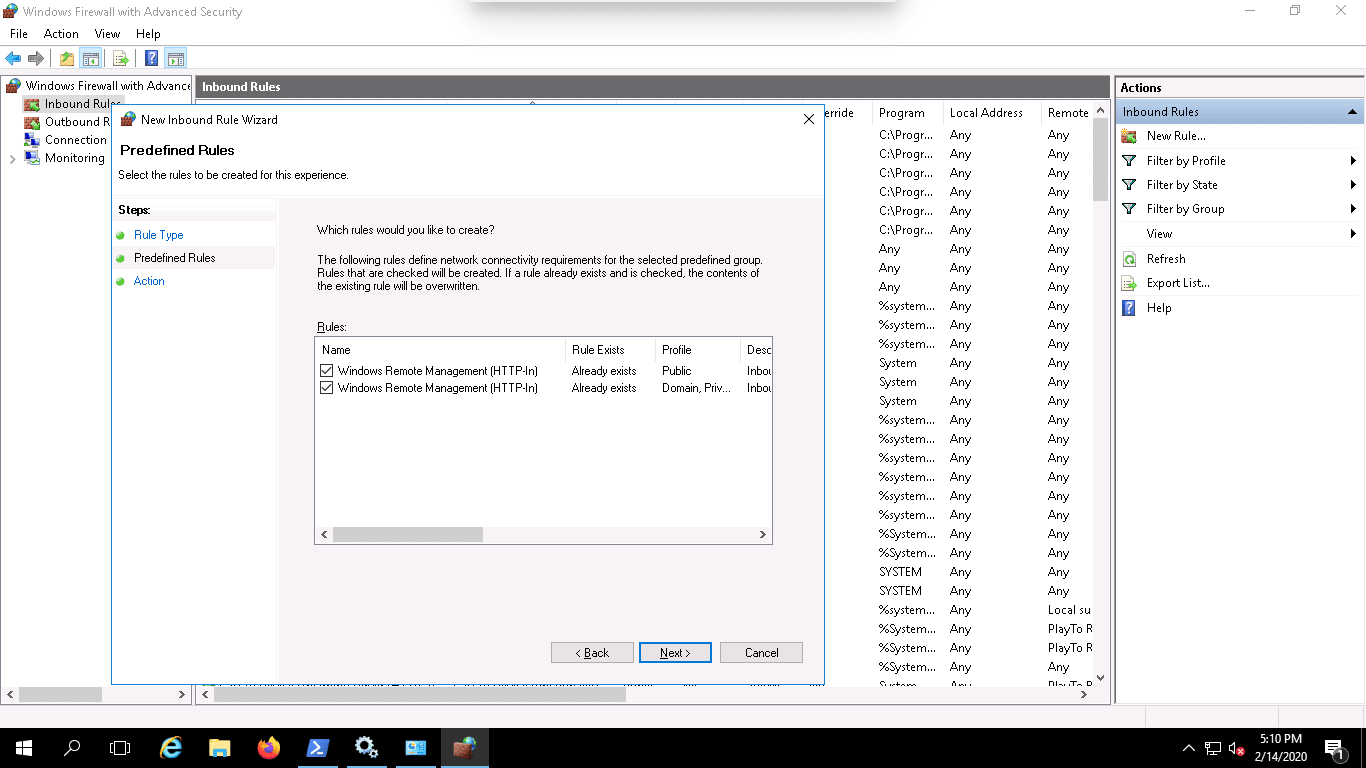
Task: Click the Export List toolbar icon
Action: coord(121,58)
